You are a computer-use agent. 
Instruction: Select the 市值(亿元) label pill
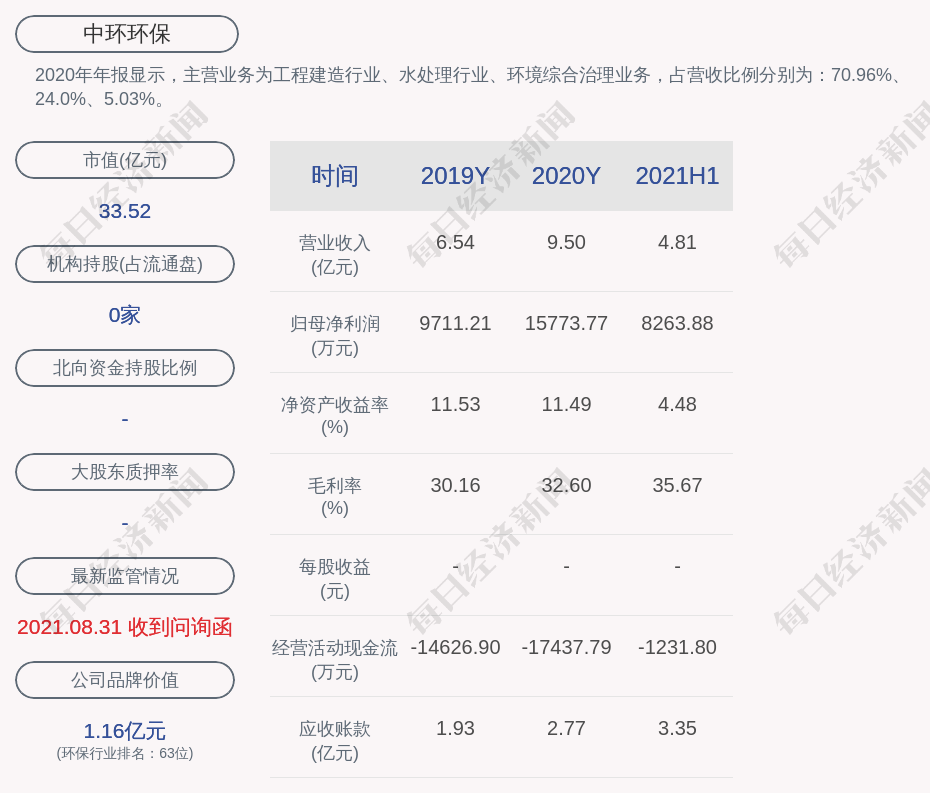coord(125,160)
